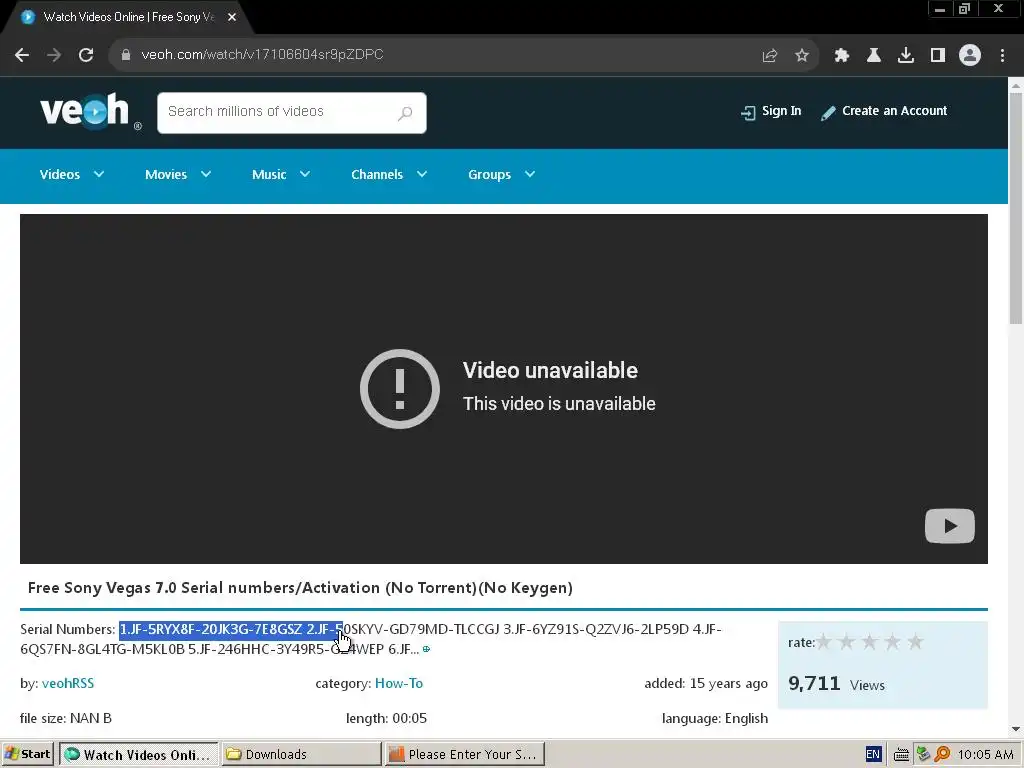Rate the video two stars
The width and height of the screenshot is (1024, 768).
pyautogui.click(x=847, y=642)
